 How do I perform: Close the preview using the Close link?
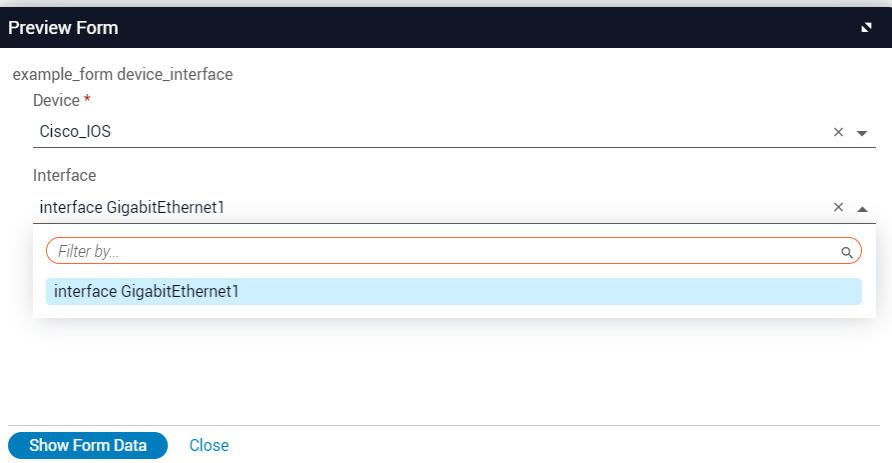[209, 445]
